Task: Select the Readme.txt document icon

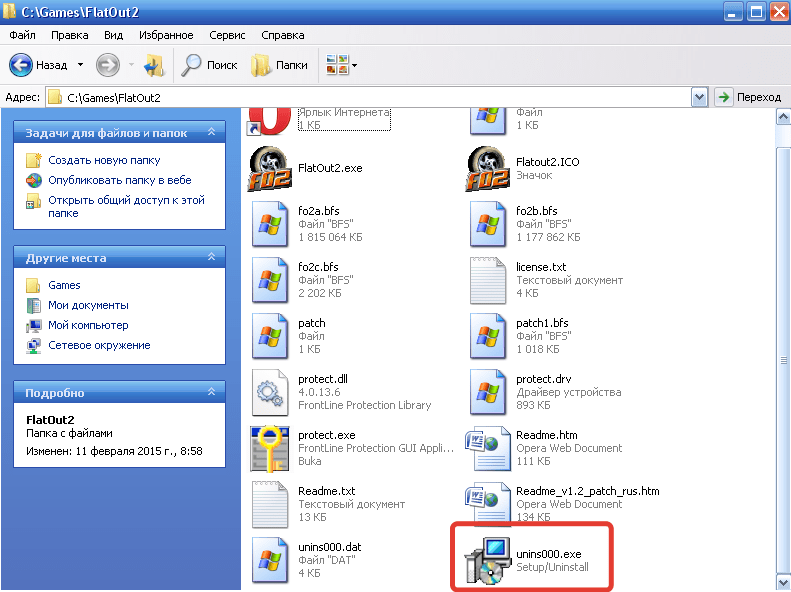Action: pyautogui.click(x=270, y=504)
